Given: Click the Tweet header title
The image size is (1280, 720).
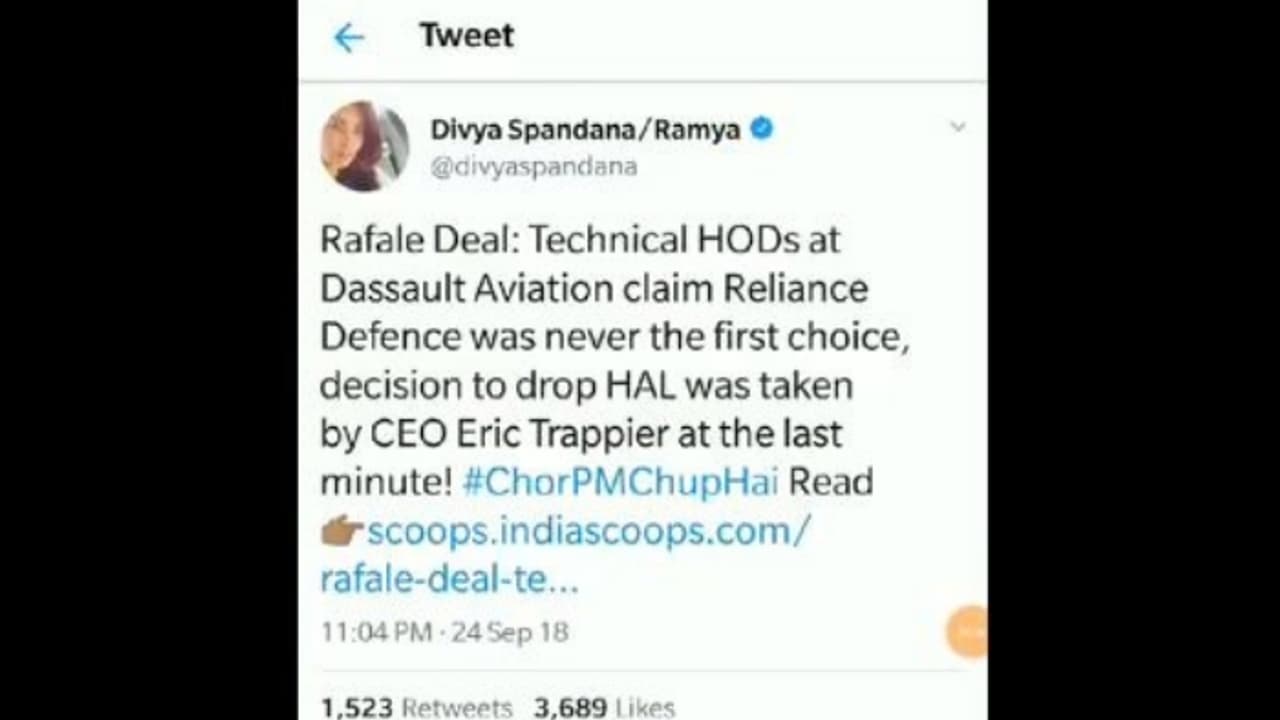Looking at the screenshot, I should 466,35.
